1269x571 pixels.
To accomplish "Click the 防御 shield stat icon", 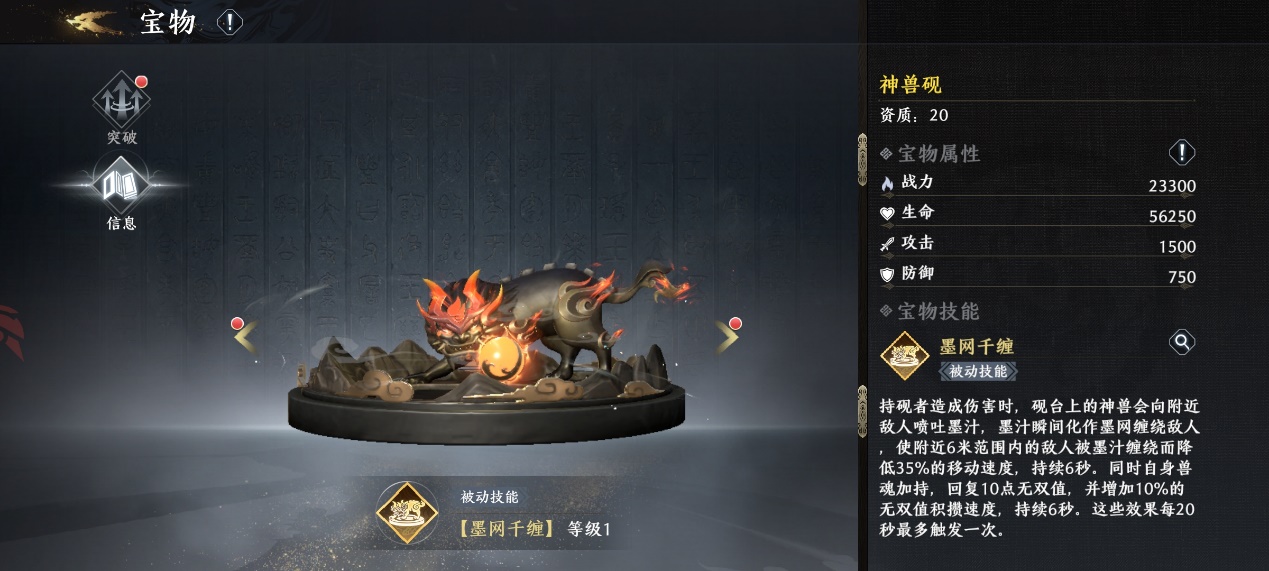I will click(886, 273).
